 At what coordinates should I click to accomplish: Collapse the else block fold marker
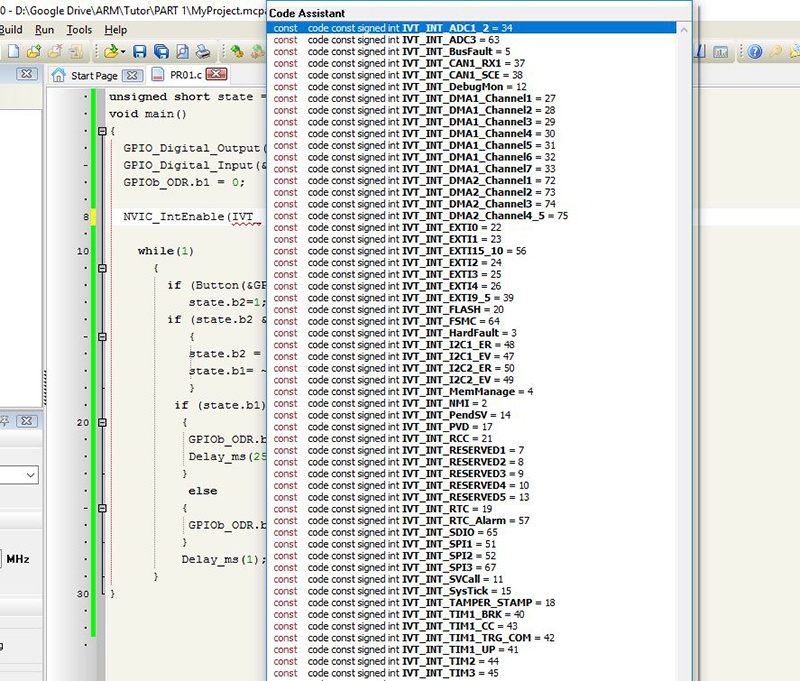[x=102, y=508]
